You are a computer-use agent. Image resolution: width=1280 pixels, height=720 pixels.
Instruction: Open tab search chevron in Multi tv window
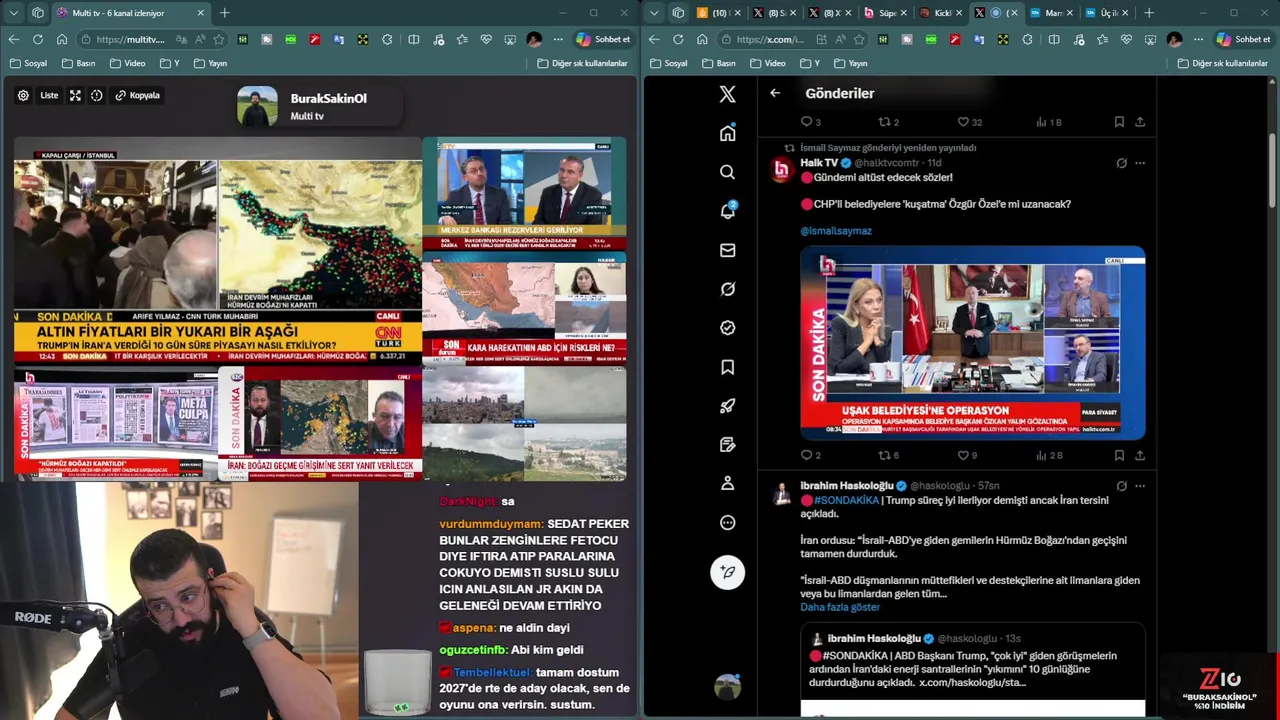click(14, 13)
